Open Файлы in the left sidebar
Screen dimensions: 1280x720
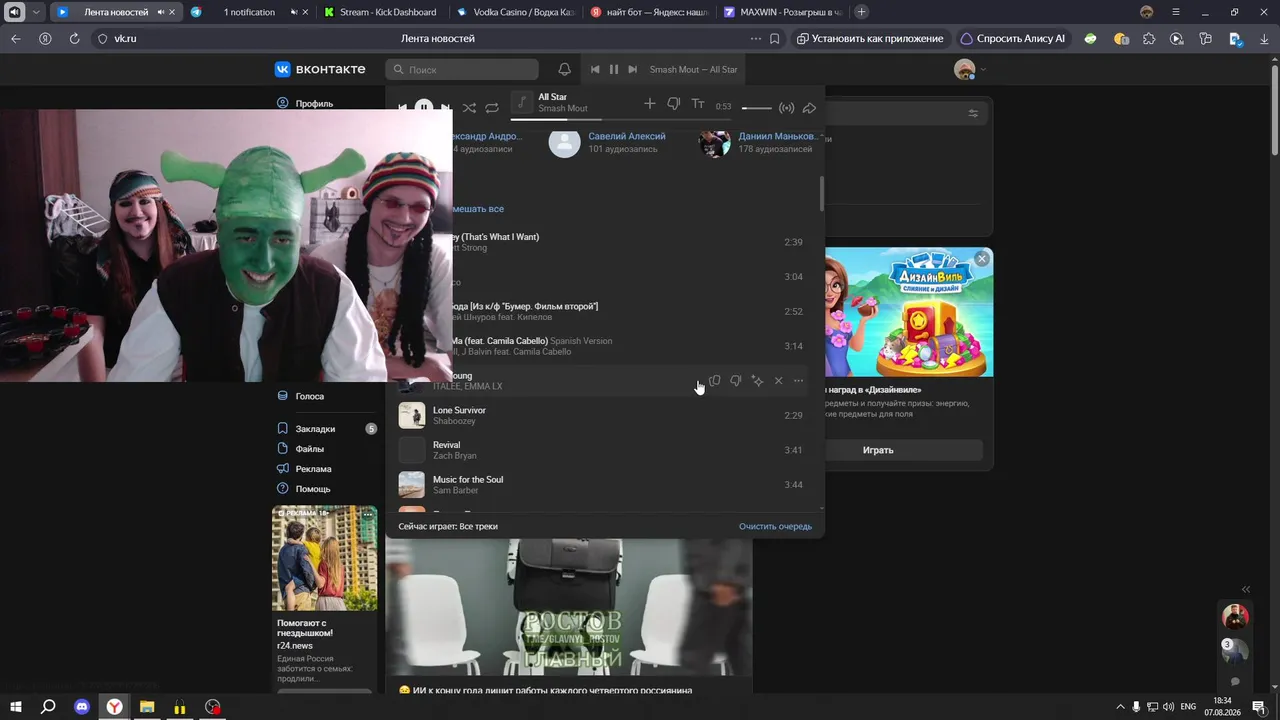[309, 449]
